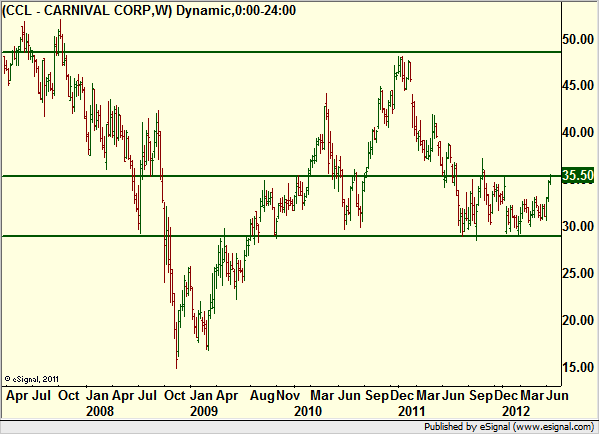Select the upper horizontal line near 48.50
The height and width of the screenshot is (434, 599).
point(281,52)
